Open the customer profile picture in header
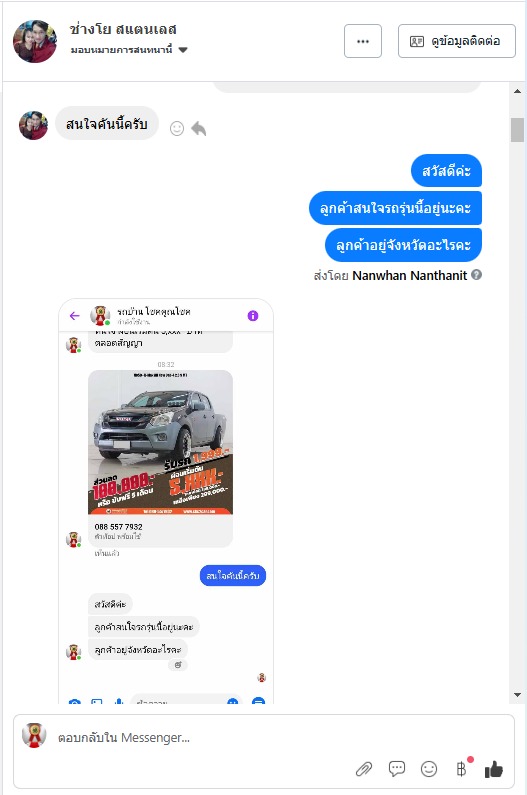The width and height of the screenshot is (527, 795). [x=35, y=42]
